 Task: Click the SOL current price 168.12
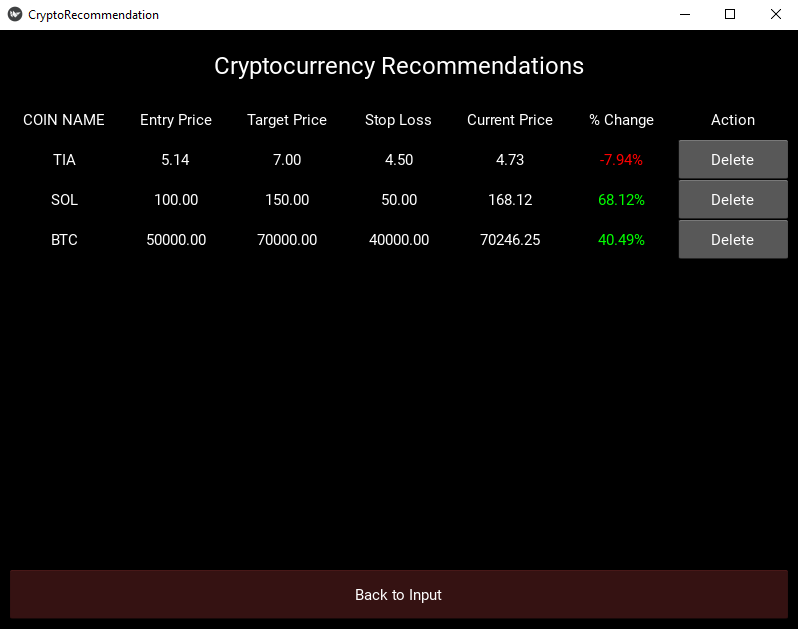click(x=510, y=200)
